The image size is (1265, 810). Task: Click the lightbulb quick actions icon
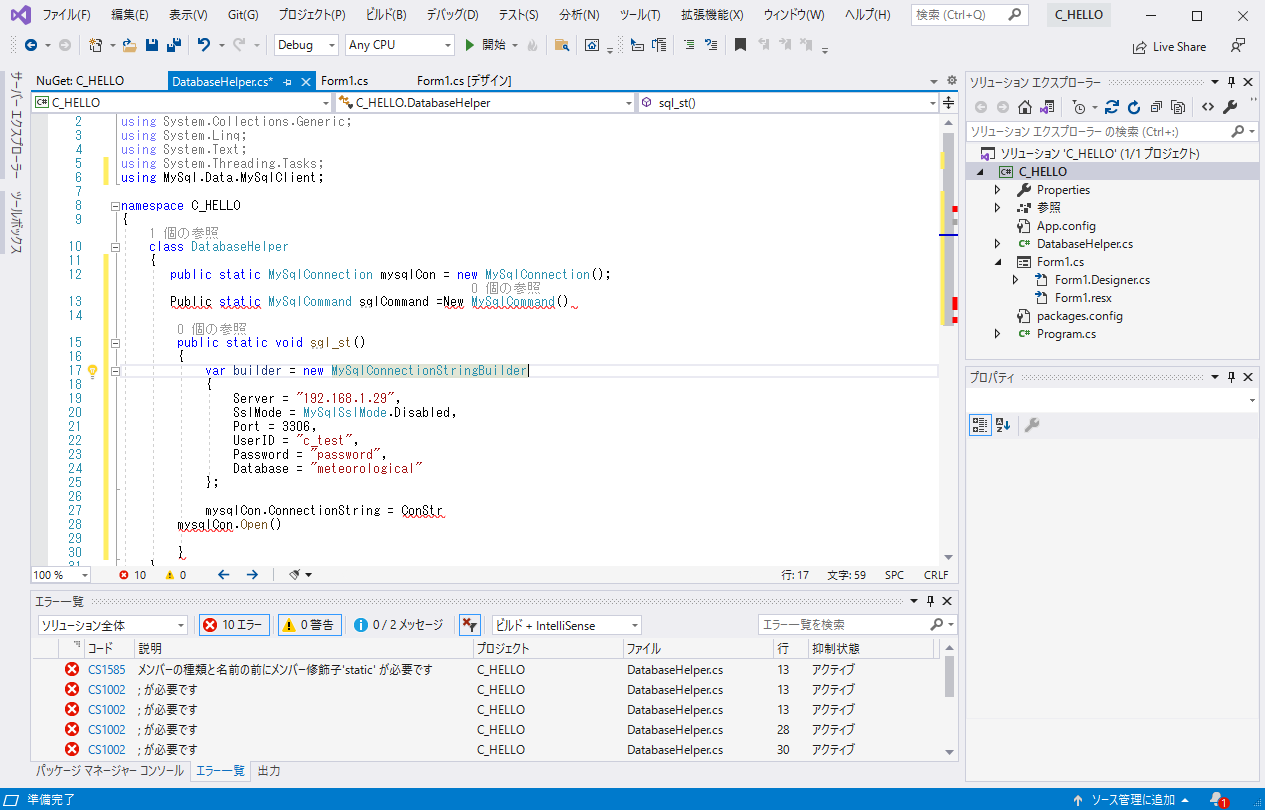[x=92, y=371]
